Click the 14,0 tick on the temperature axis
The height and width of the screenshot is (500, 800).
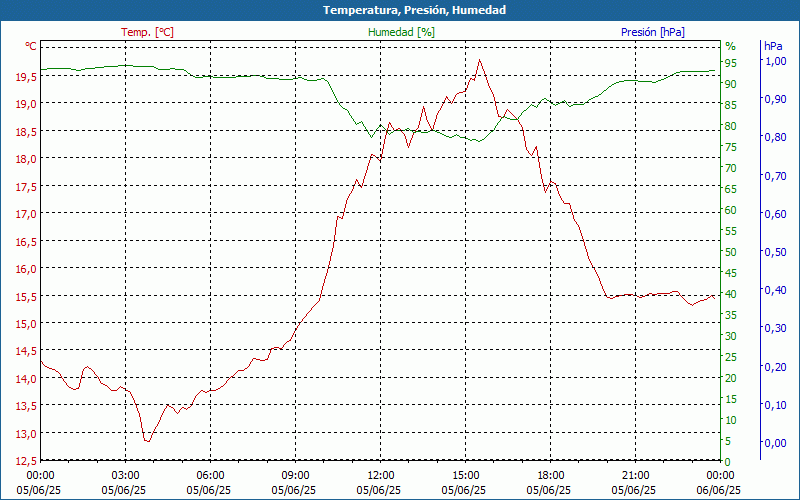(26, 380)
